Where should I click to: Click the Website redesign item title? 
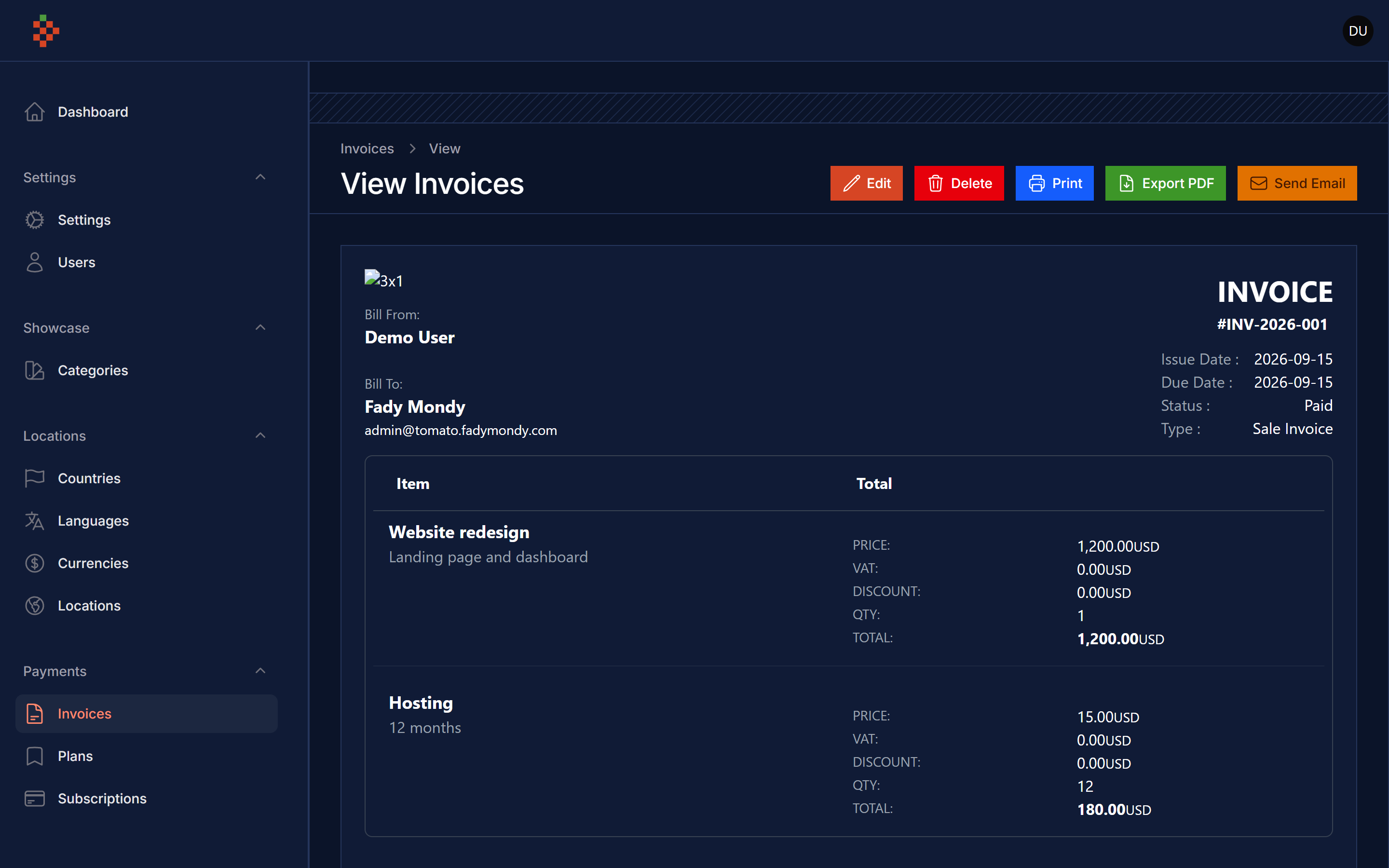tap(459, 532)
